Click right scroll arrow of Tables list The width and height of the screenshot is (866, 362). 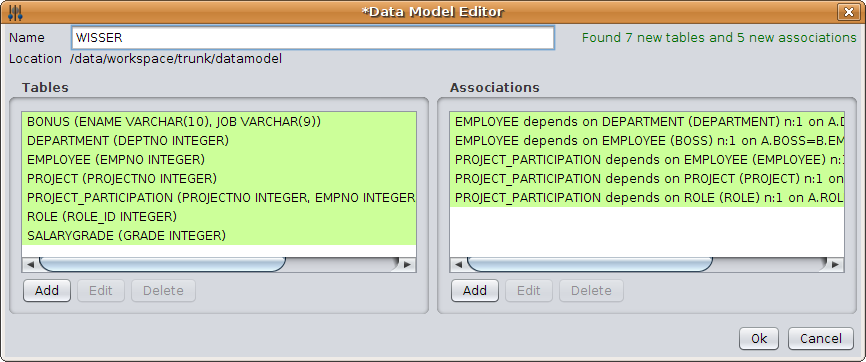[x=408, y=265]
